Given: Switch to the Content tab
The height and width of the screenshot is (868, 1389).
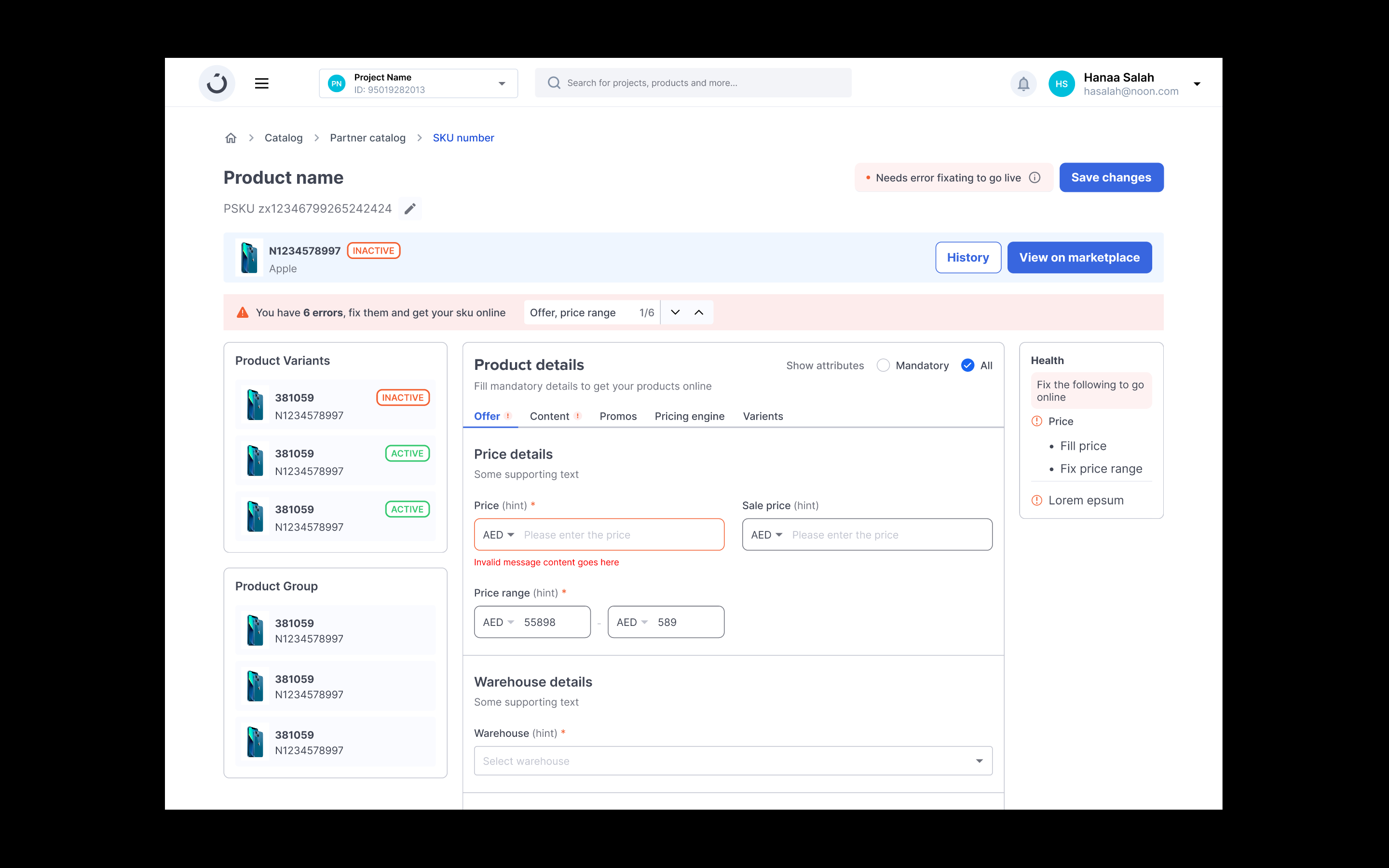Looking at the screenshot, I should coord(549,416).
